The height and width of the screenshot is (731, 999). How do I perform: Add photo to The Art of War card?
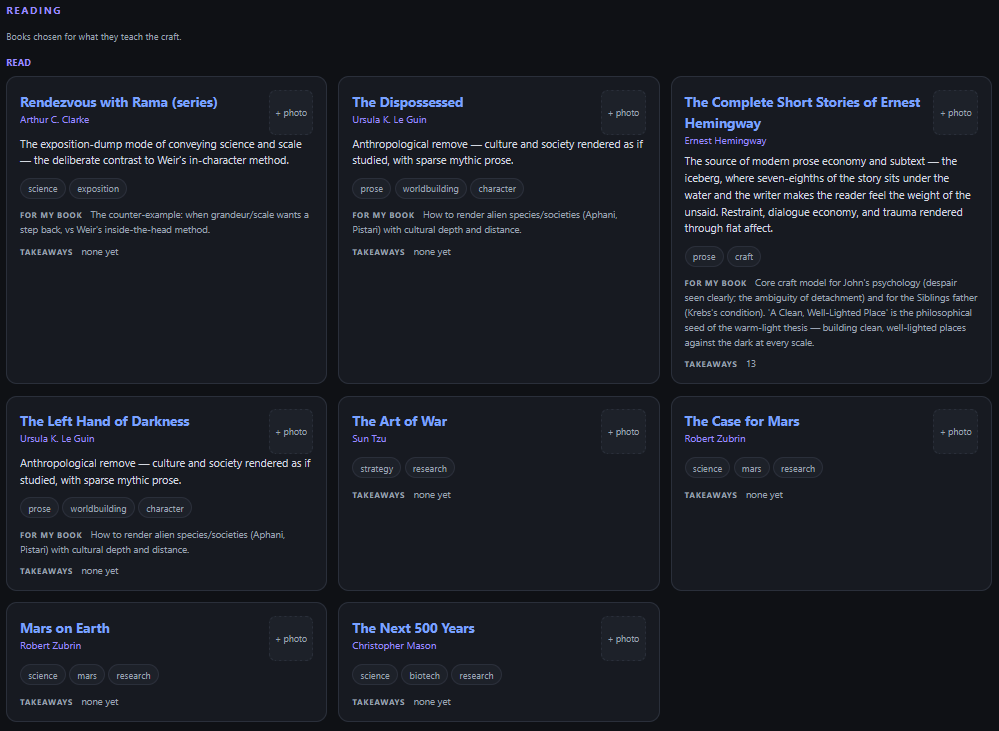coord(623,431)
